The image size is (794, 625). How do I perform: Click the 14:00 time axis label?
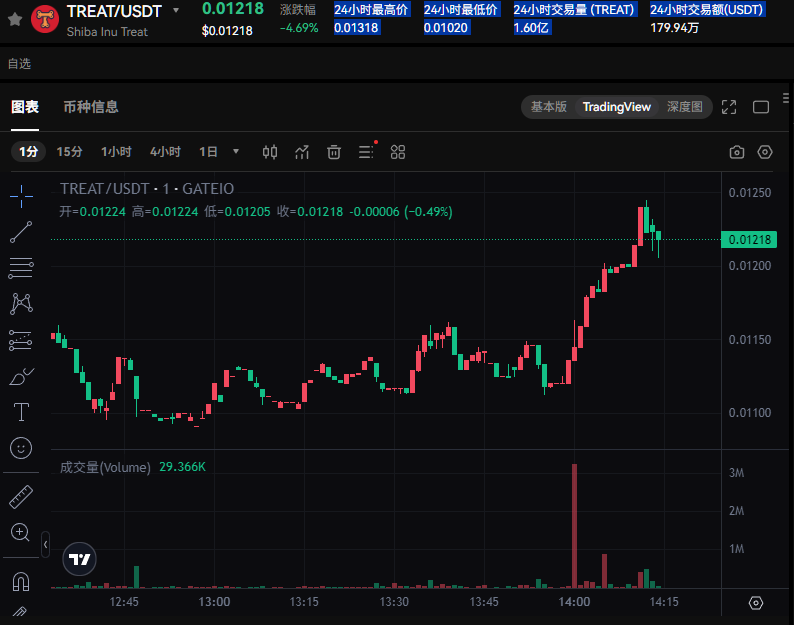click(x=574, y=602)
